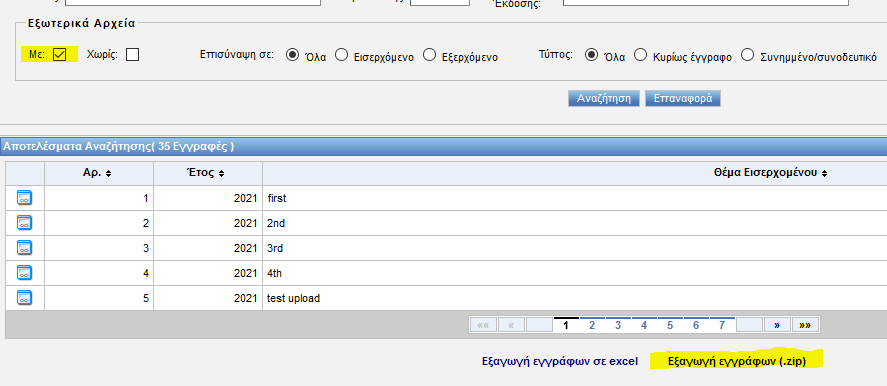The height and width of the screenshot is (386, 887).
Task: Jump to last page with '»»' button
Action: click(806, 325)
